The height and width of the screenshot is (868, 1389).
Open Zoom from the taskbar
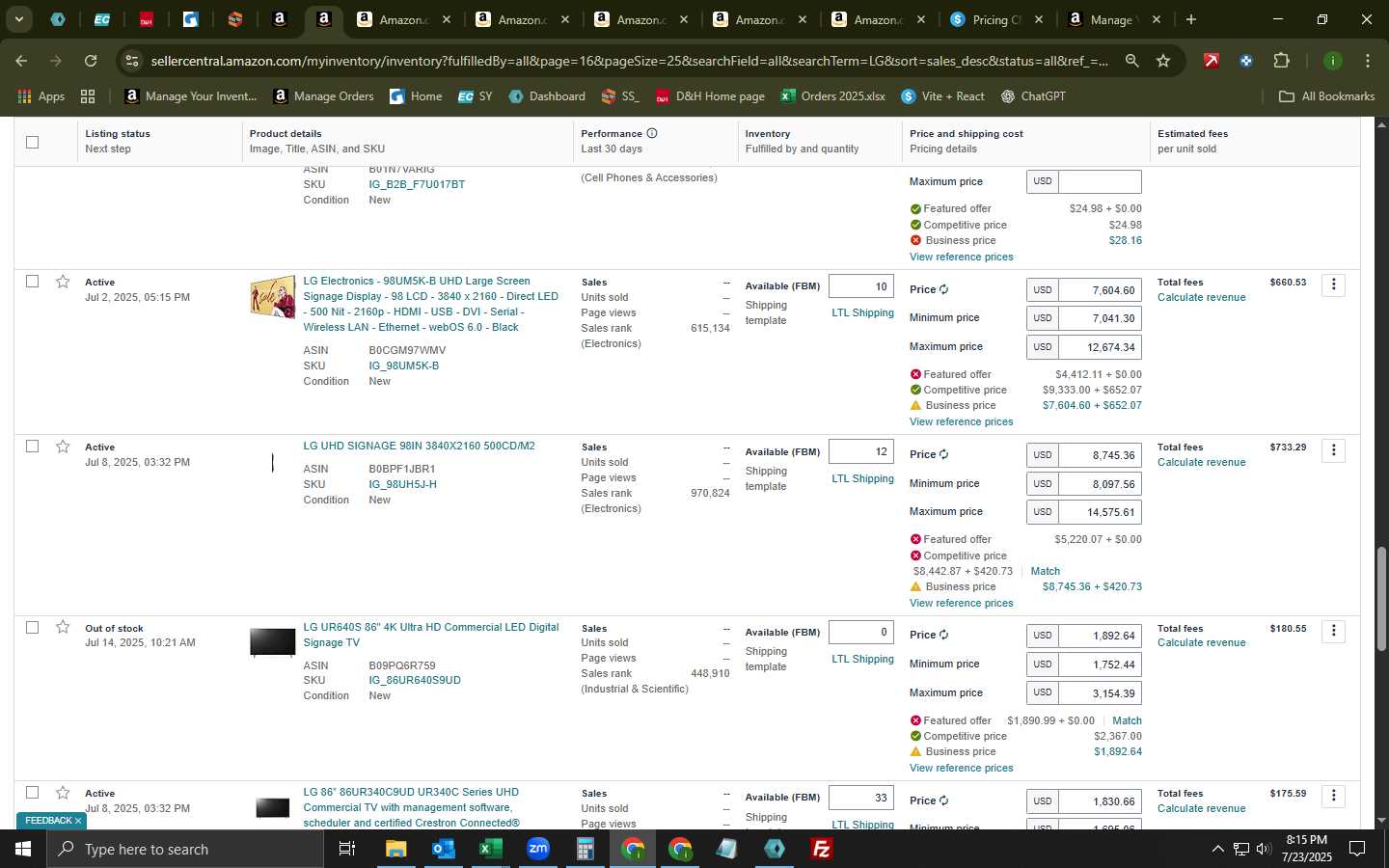537,849
